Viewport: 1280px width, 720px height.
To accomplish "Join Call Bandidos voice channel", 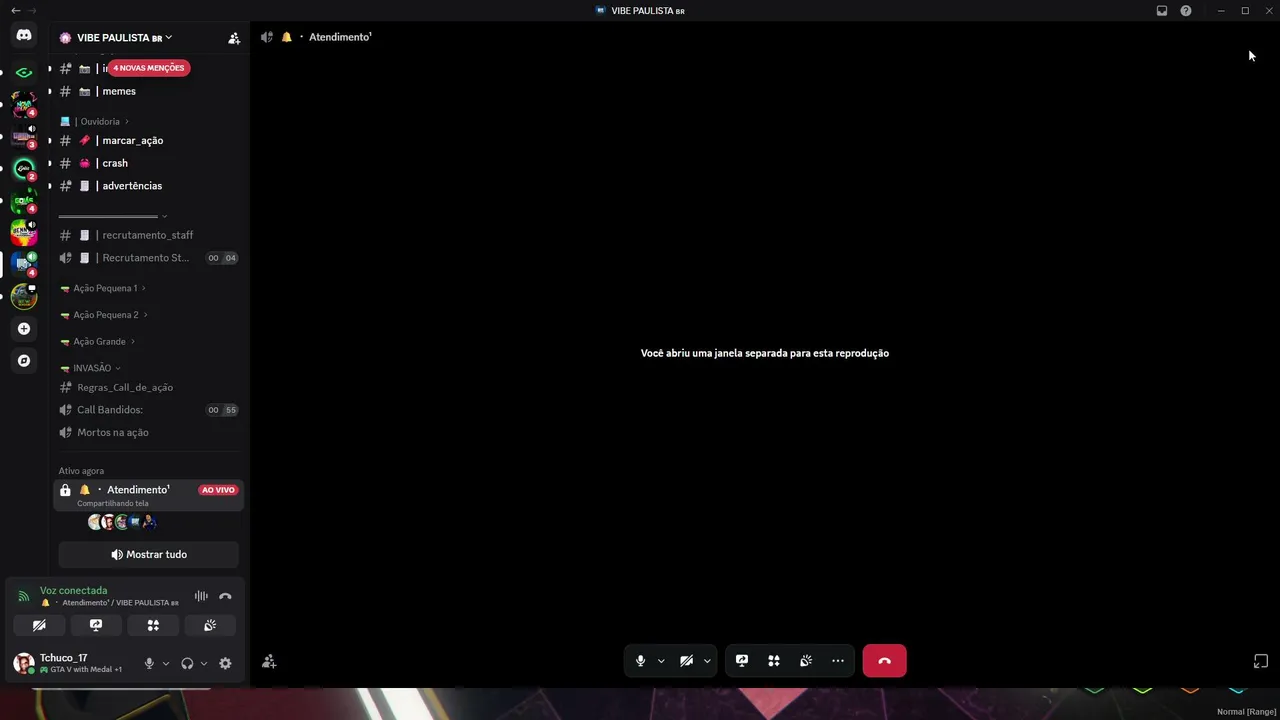I will (148, 410).
